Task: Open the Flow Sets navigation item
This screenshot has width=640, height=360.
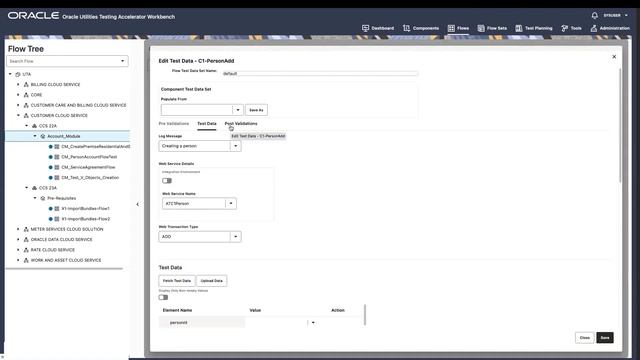Action: pyautogui.click(x=492, y=28)
